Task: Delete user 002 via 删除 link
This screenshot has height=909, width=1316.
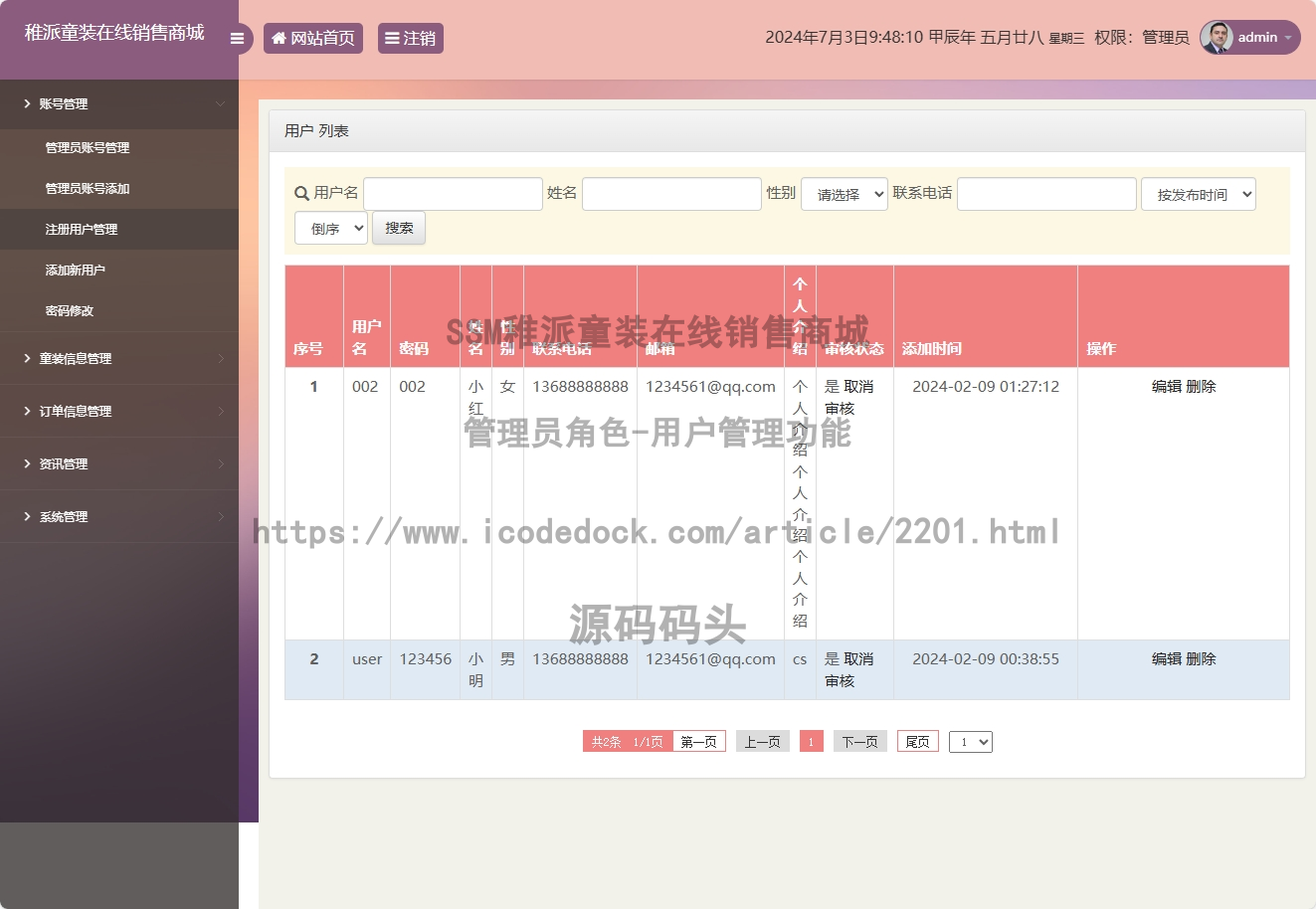Action: pos(1201,386)
